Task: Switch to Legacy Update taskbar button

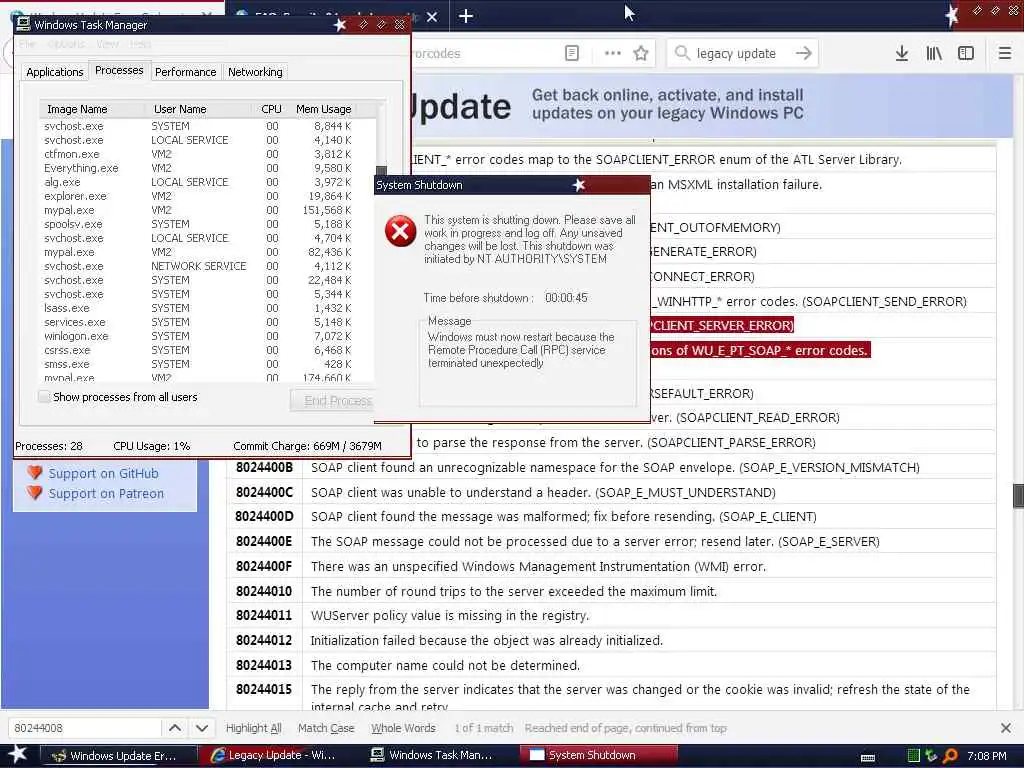Action: tap(277, 755)
